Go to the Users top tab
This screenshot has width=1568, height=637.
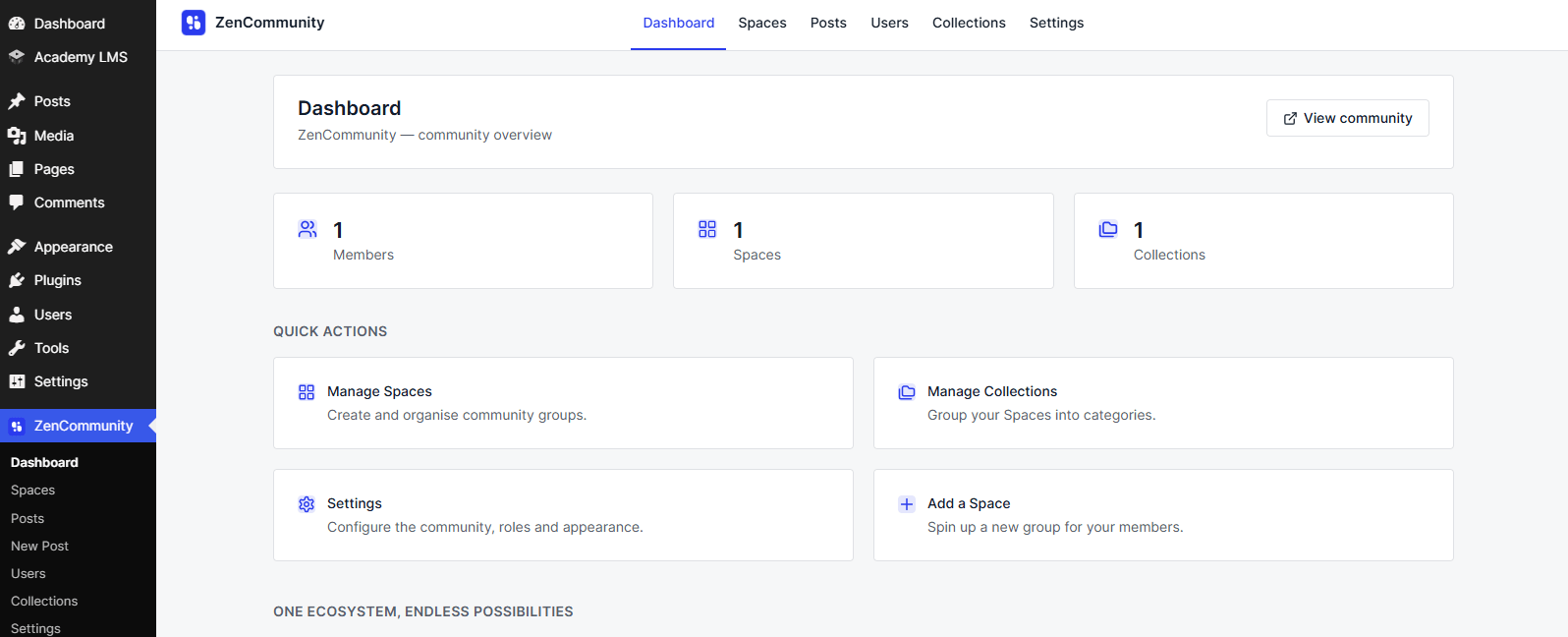click(889, 23)
